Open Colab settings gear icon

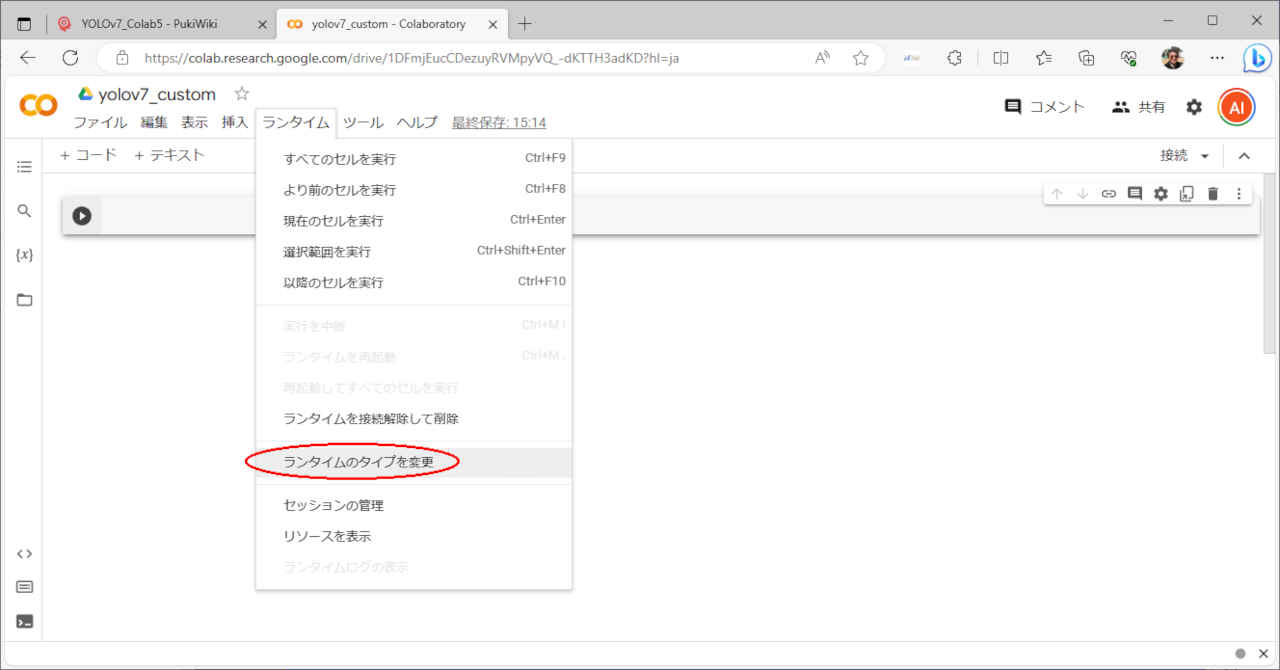1194,107
